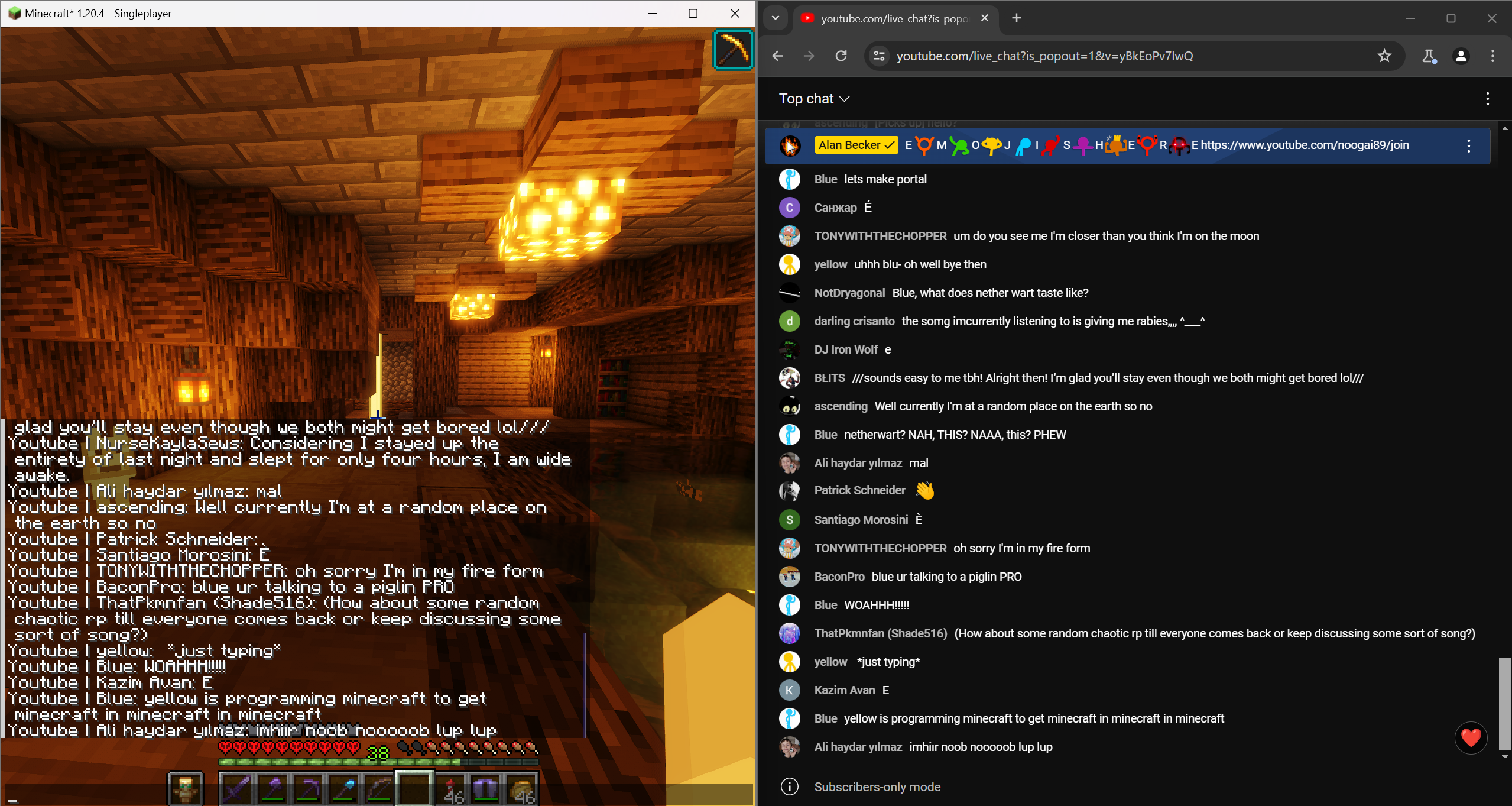Click the forward navigation arrow
The image size is (1512, 806).
[x=809, y=56]
